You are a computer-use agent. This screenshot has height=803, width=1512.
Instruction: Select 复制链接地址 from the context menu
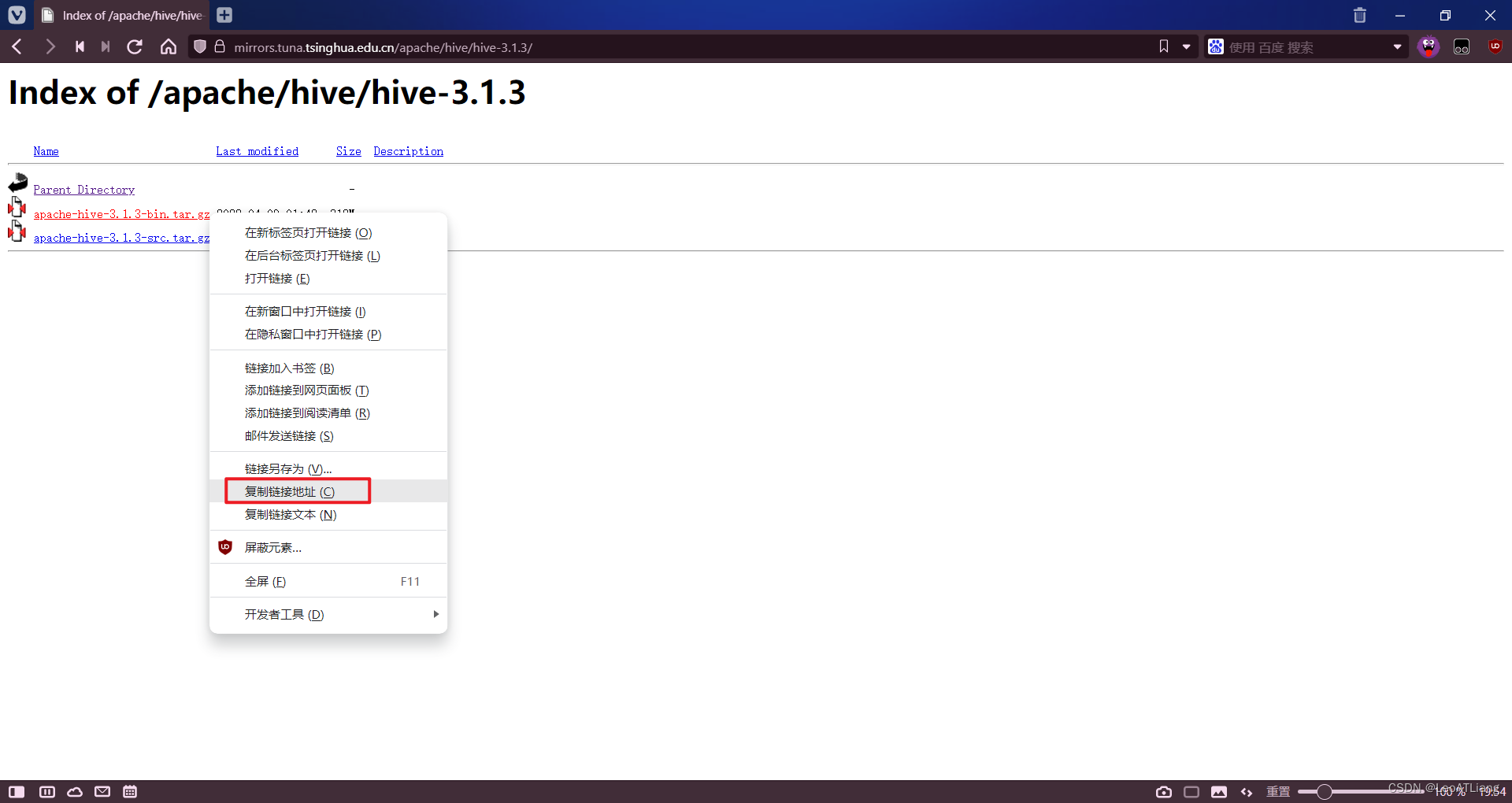(x=298, y=490)
